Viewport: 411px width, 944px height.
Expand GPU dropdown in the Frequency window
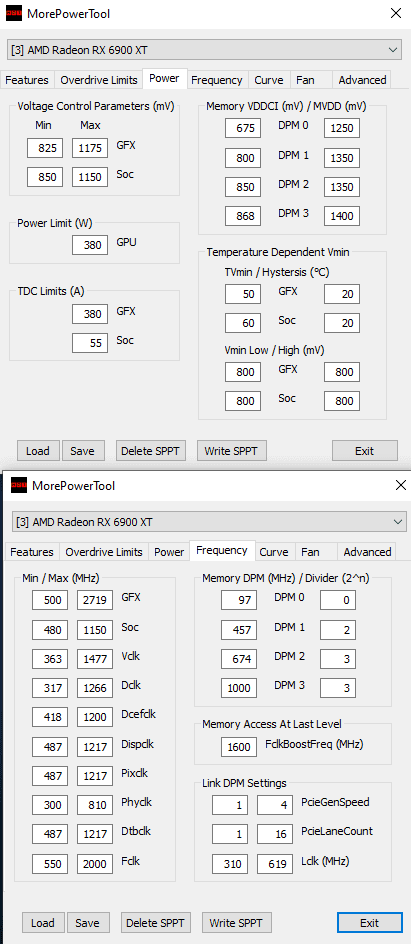coord(209,521)
